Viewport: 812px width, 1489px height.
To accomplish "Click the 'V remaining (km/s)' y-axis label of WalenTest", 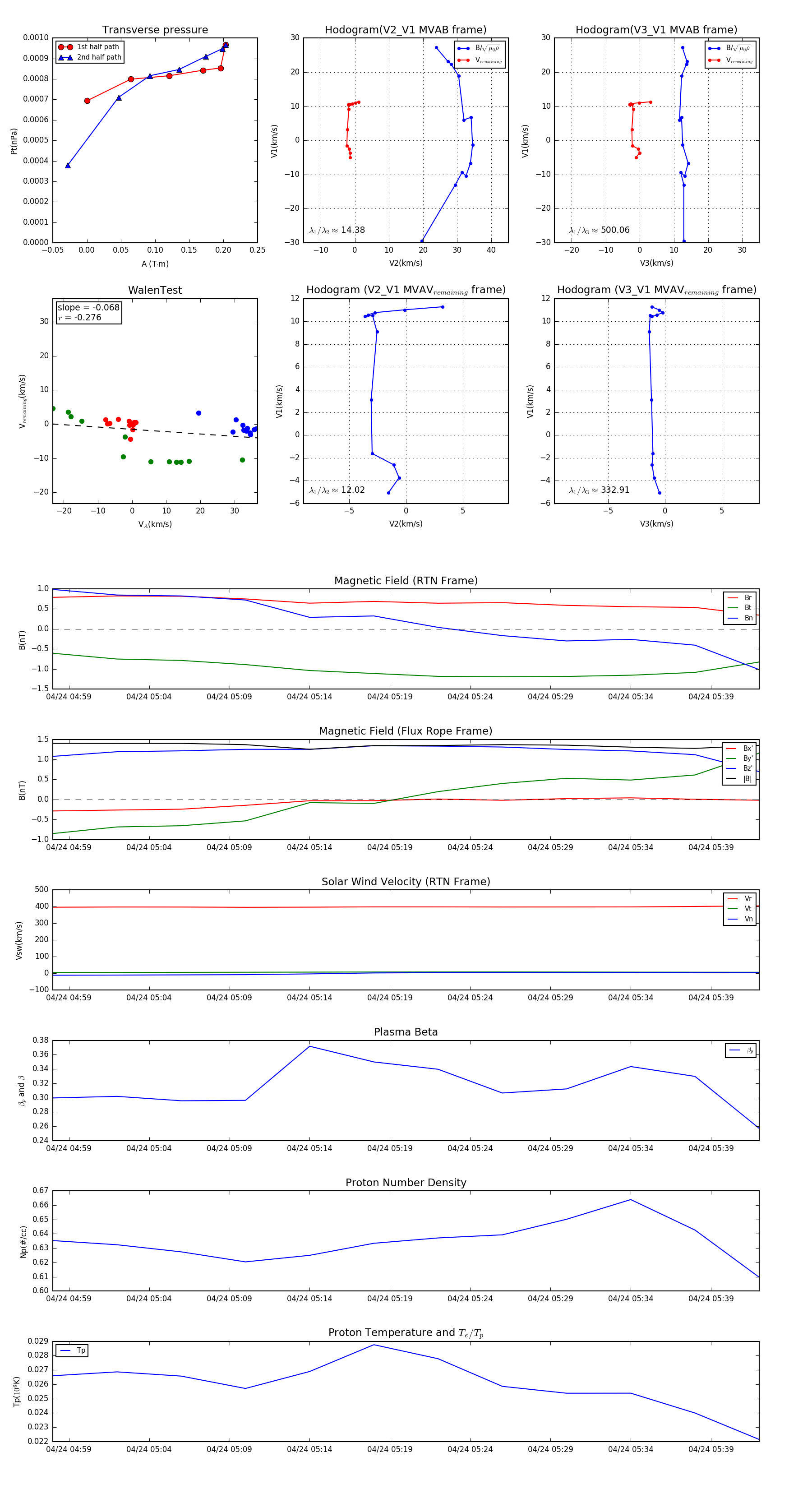I will coord(22,401).
